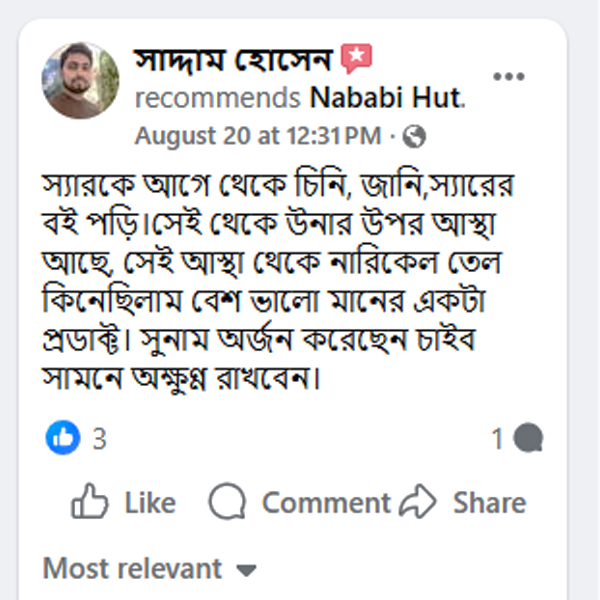
Task: Click the red star recommendation badge
Action: tap(355, 60)
